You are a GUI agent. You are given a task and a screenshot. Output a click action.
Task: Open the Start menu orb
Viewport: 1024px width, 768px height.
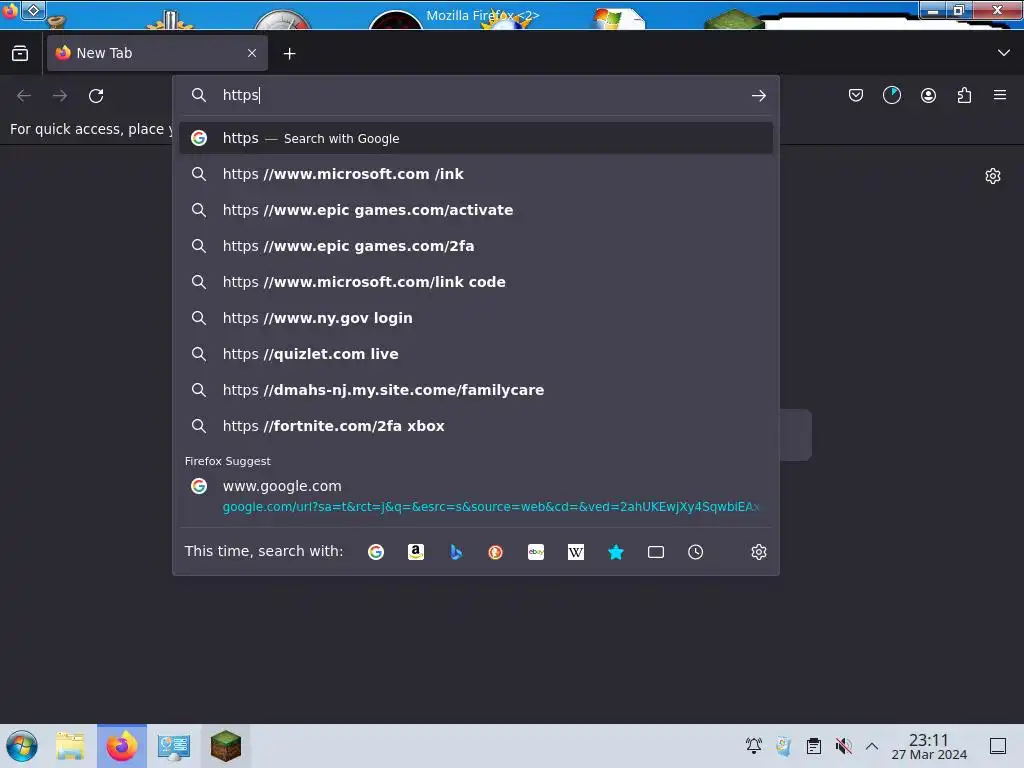point(22,746)
